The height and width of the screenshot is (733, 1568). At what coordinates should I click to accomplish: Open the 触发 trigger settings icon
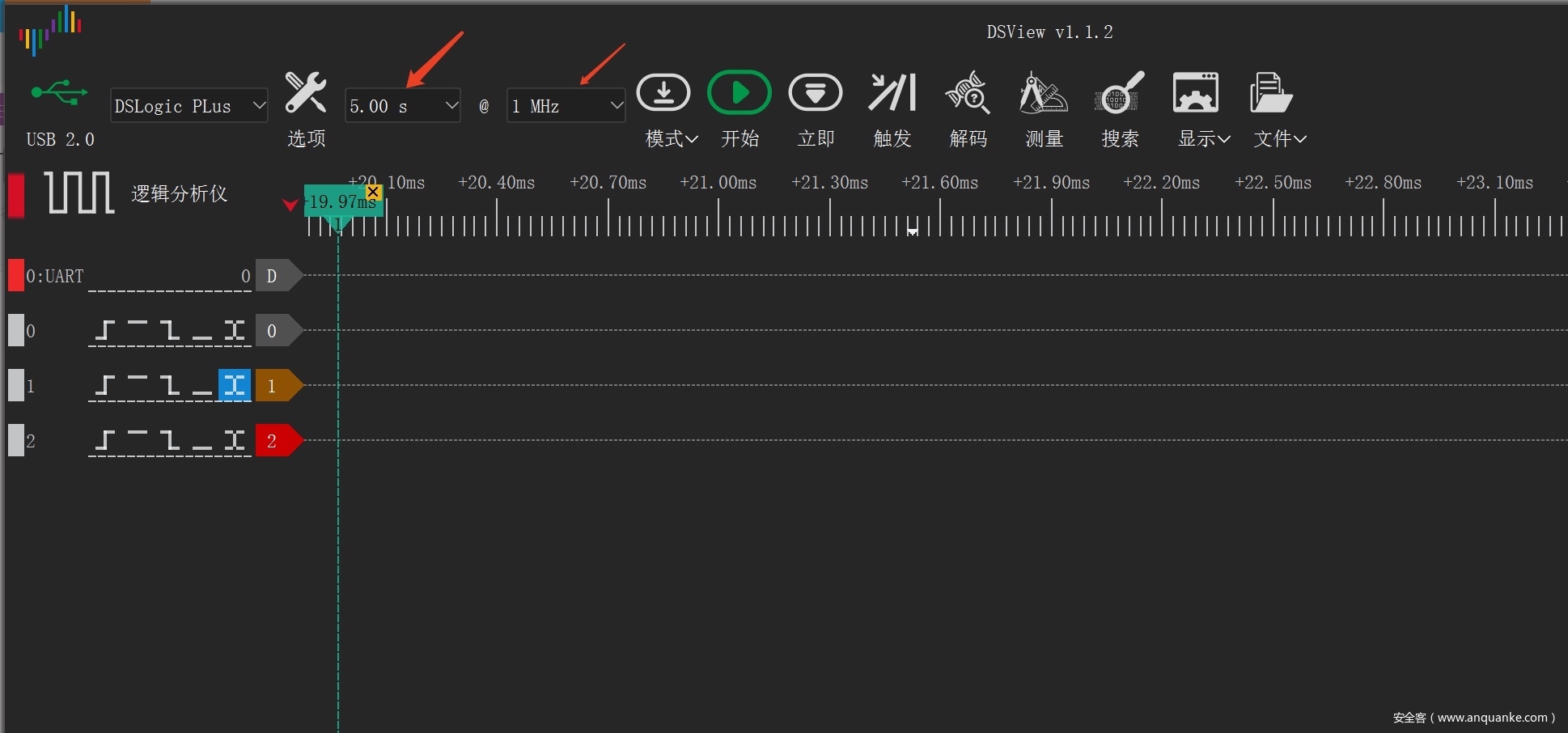click(892, 93)
